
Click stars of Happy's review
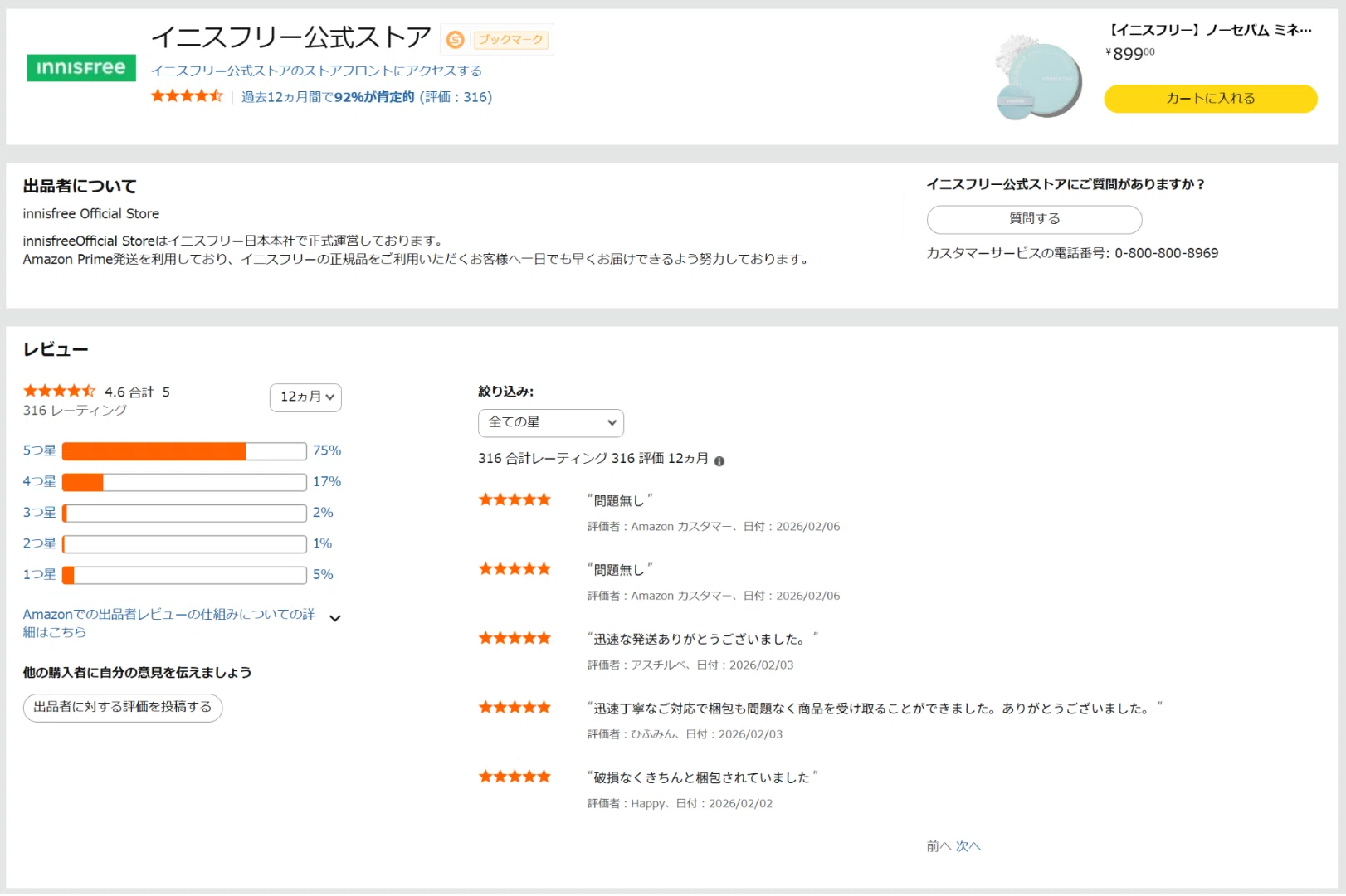pos(515,777)
